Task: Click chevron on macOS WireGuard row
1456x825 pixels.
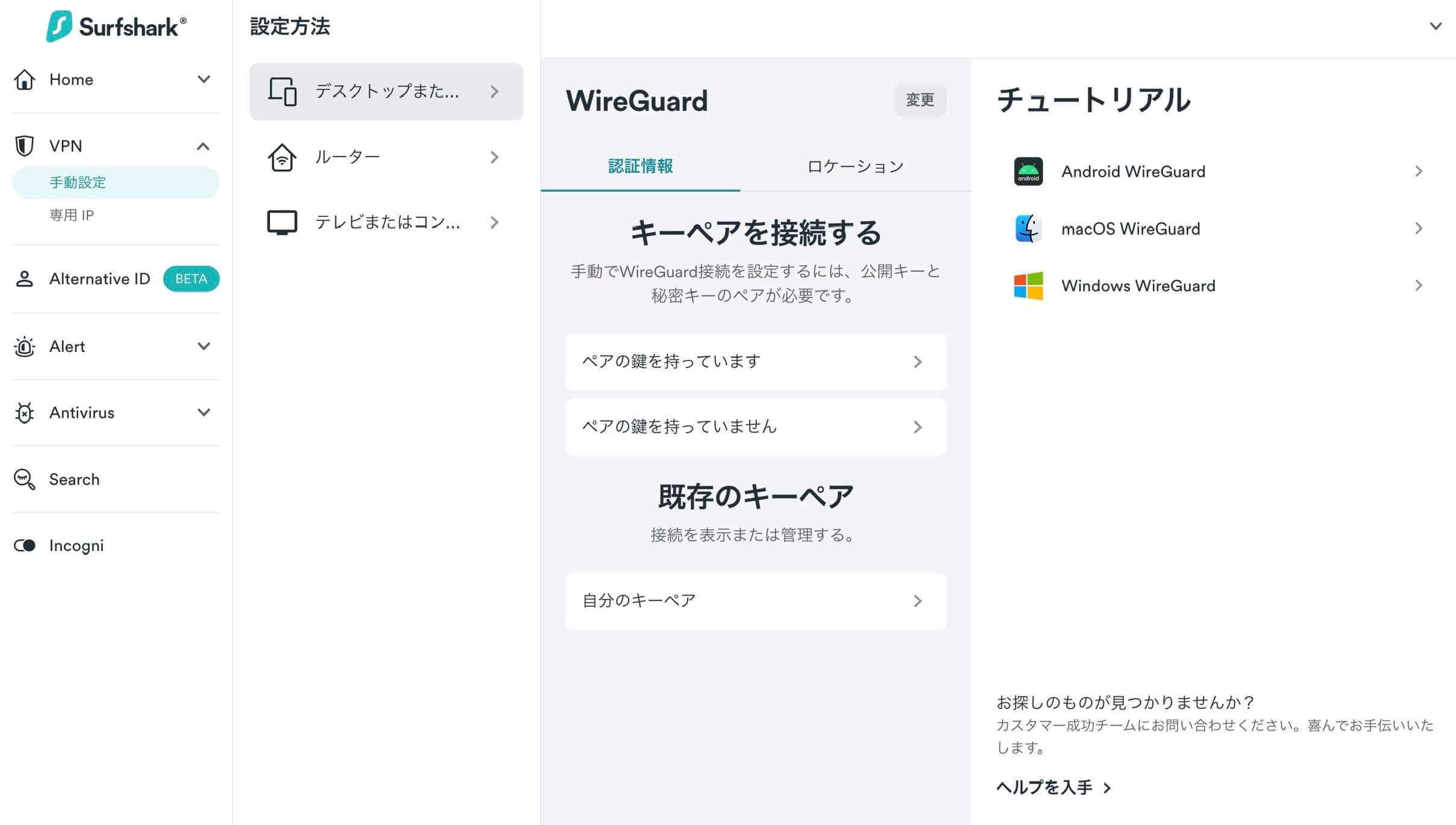Action: pyautogui.click(x=1419, y=228)
